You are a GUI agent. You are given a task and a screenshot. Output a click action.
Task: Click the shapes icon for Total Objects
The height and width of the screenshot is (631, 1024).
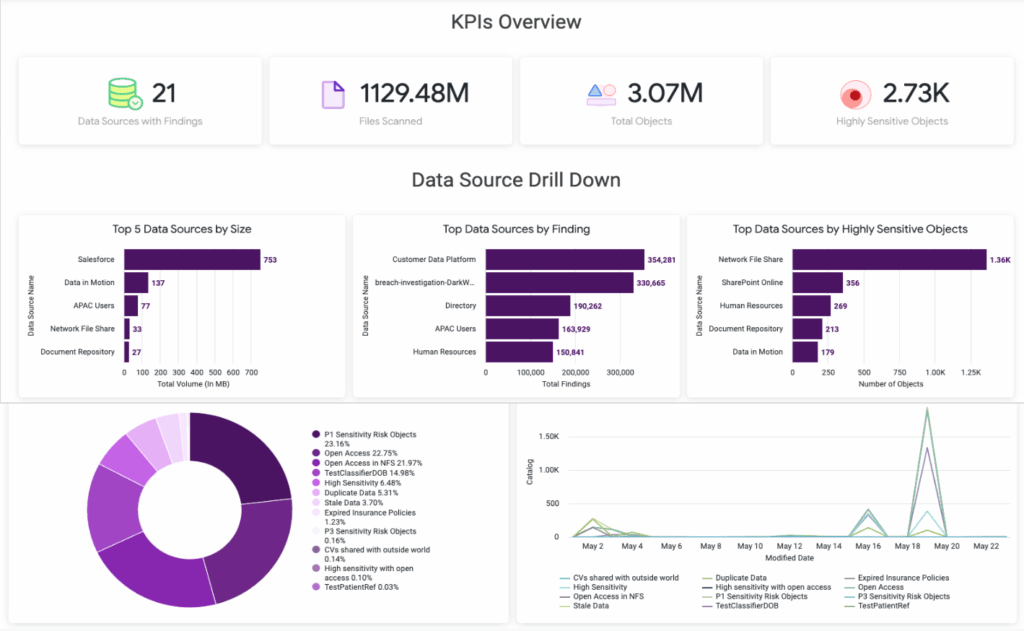(600, 94)
